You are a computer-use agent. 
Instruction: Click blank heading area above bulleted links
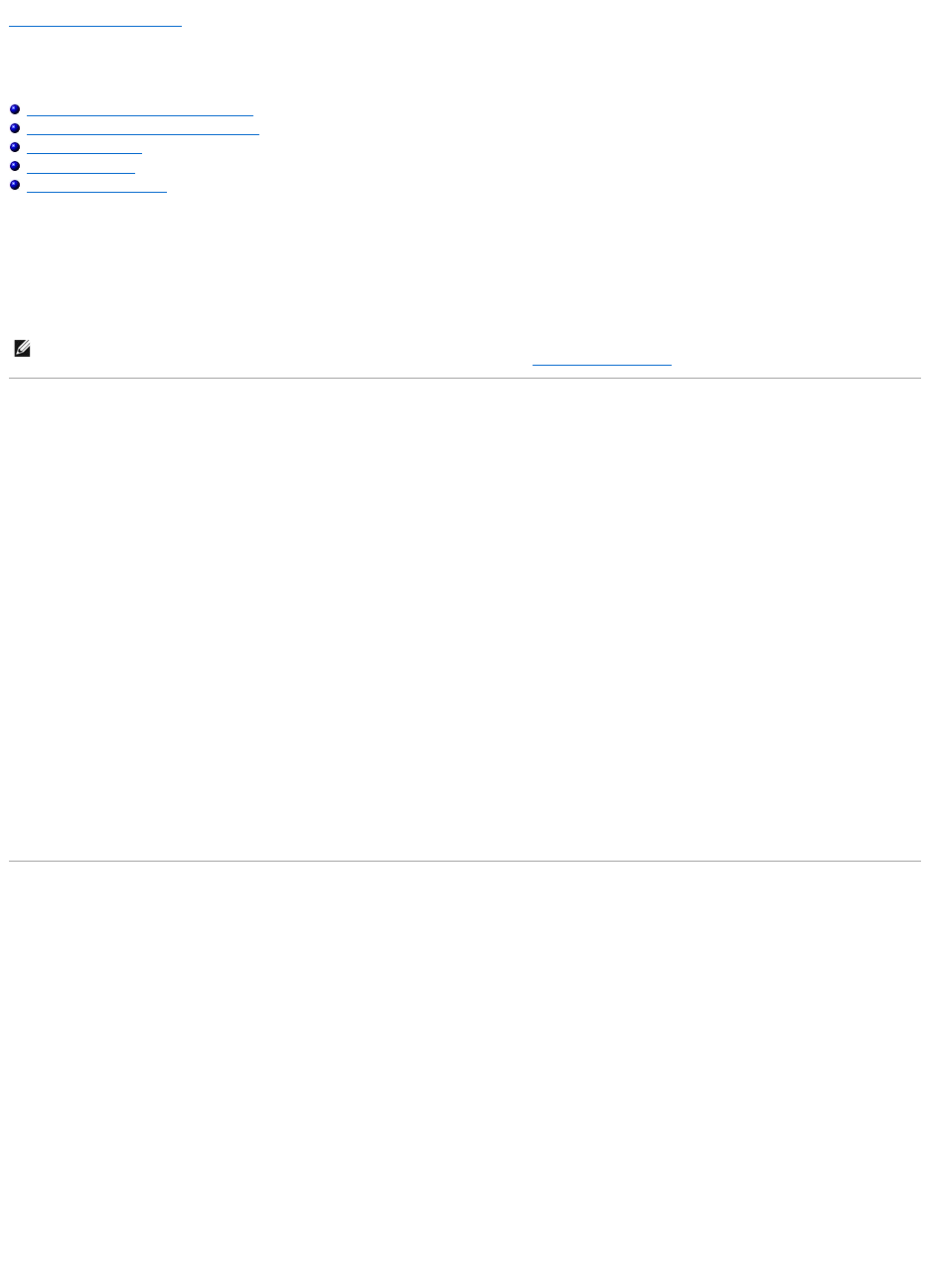click(x=465, y=65)
